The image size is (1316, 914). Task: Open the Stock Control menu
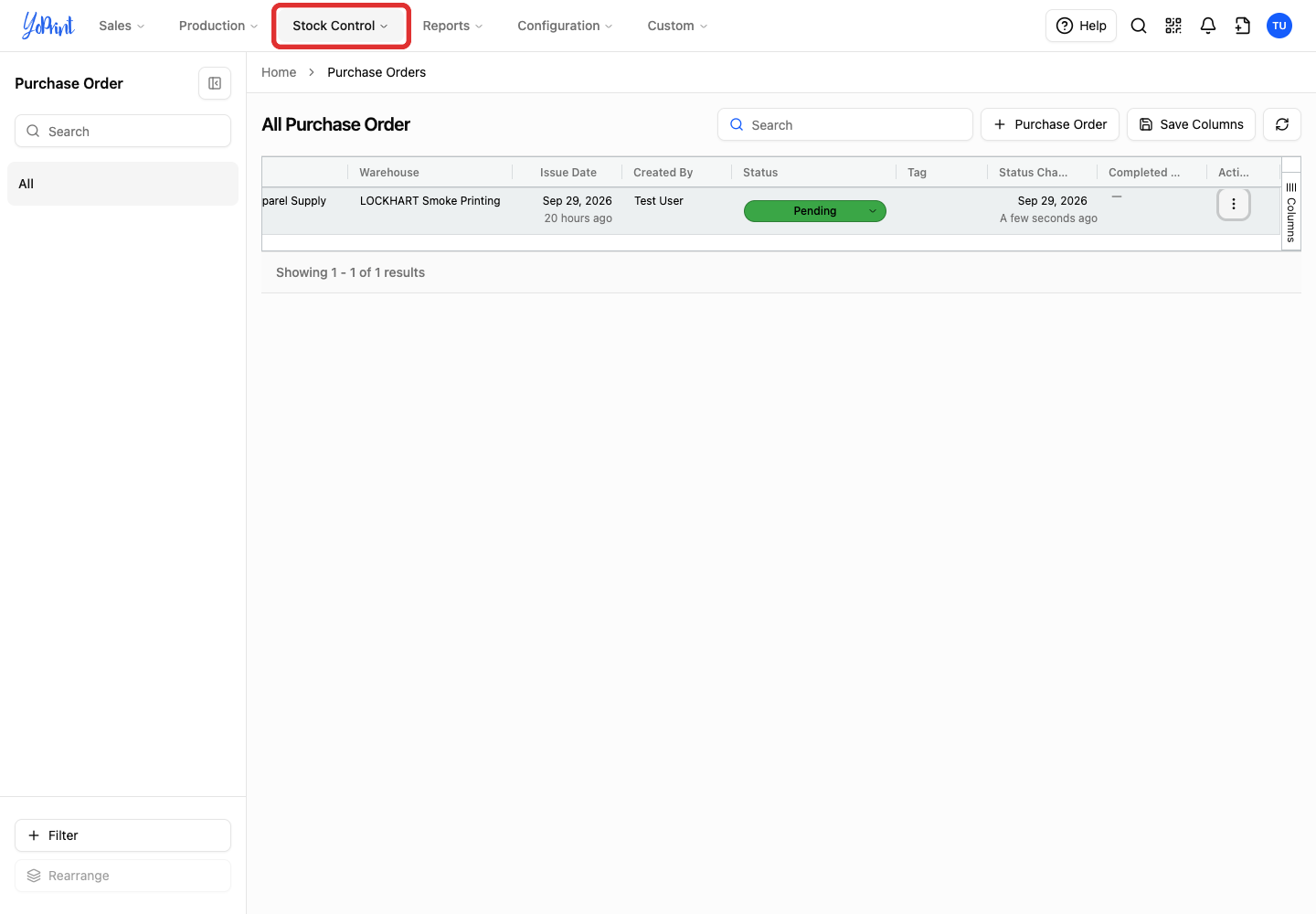tap(341, 26)
